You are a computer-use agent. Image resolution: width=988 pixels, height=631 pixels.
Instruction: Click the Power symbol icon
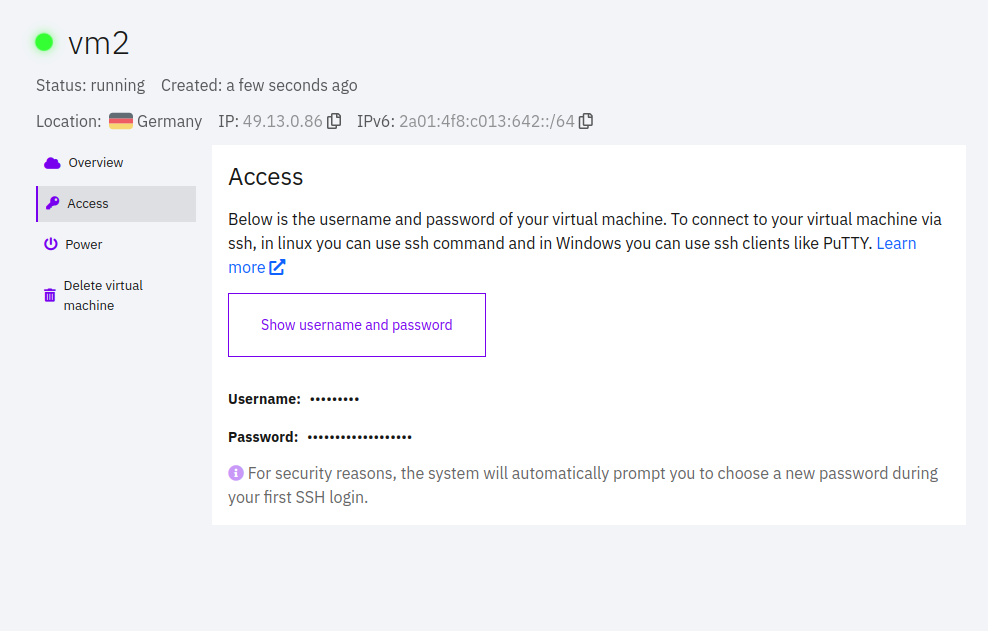click(51, 244)
